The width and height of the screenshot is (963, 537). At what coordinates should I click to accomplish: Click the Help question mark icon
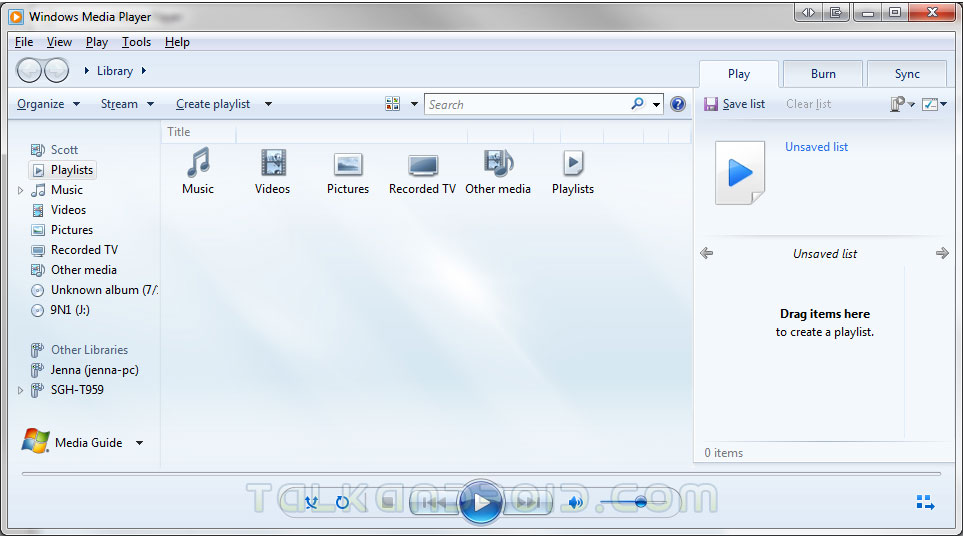point(677,104)
